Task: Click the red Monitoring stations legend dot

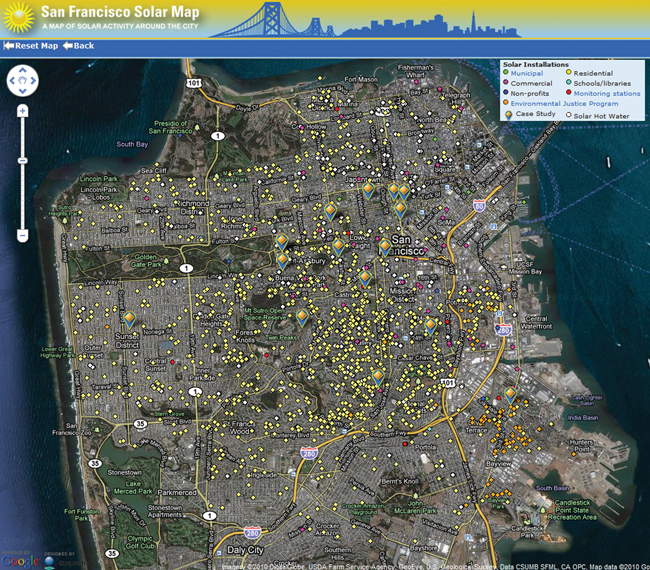Action: pyautogui.click(x=569, y=92)
